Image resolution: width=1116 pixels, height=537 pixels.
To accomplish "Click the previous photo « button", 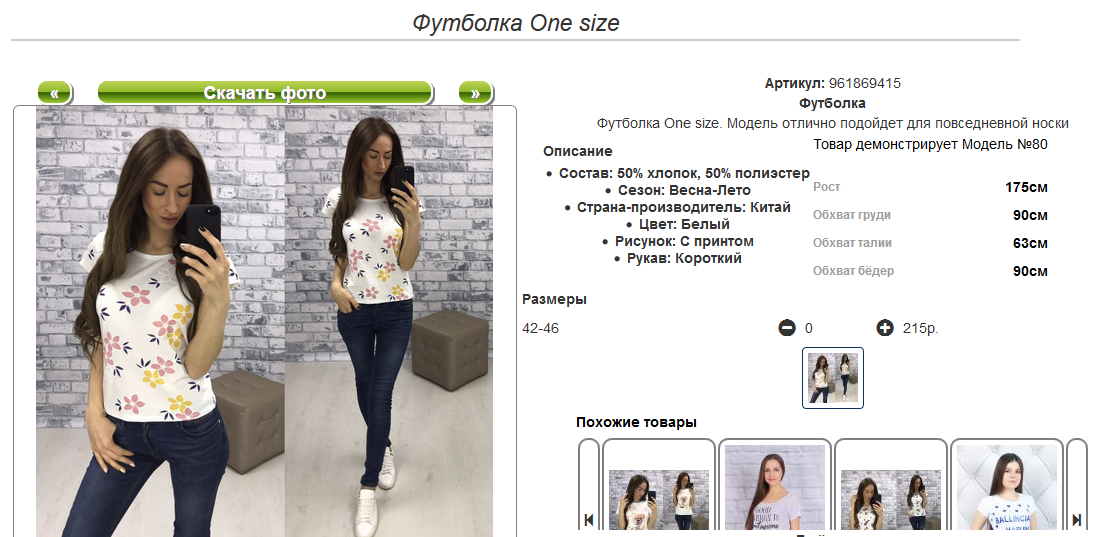I will pyautogui.click(x=54, y=93).
